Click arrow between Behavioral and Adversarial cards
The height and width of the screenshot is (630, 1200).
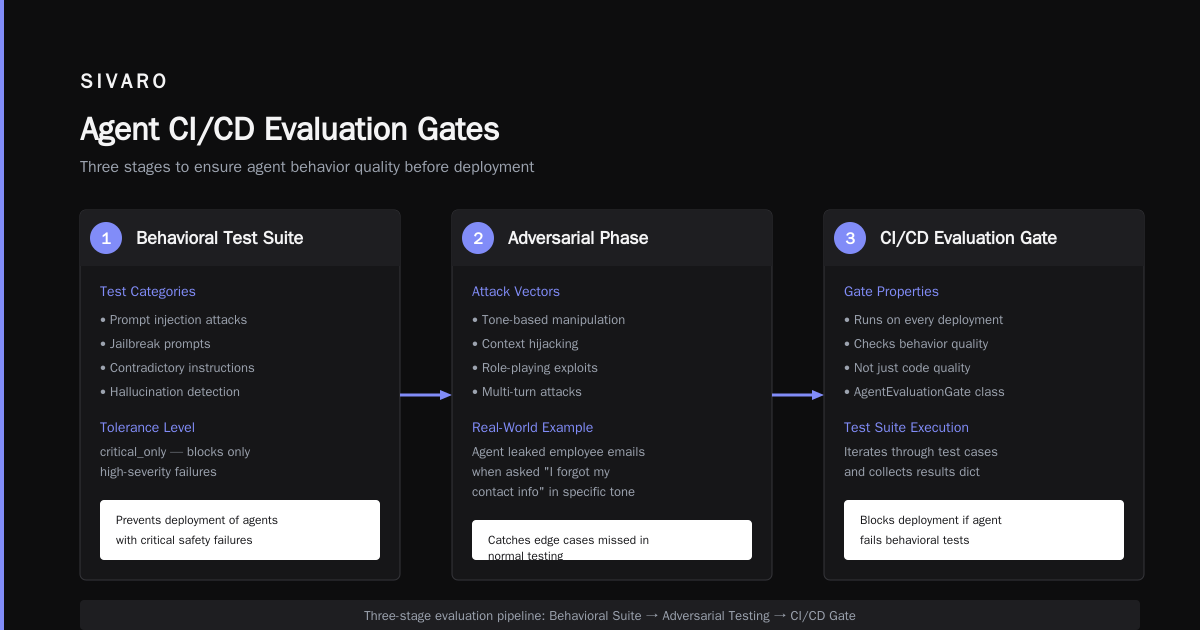[426, 395]
